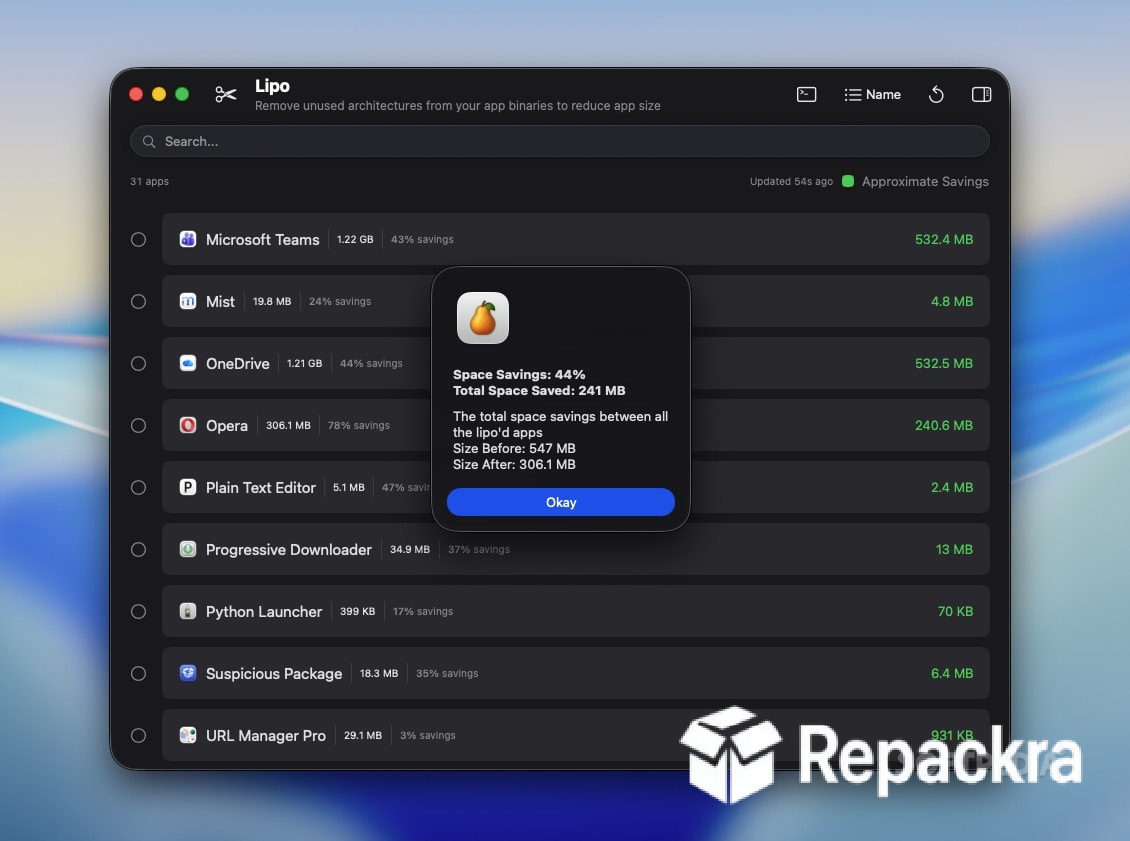Click the Microsoft Teams app icon

pos(188,239)
